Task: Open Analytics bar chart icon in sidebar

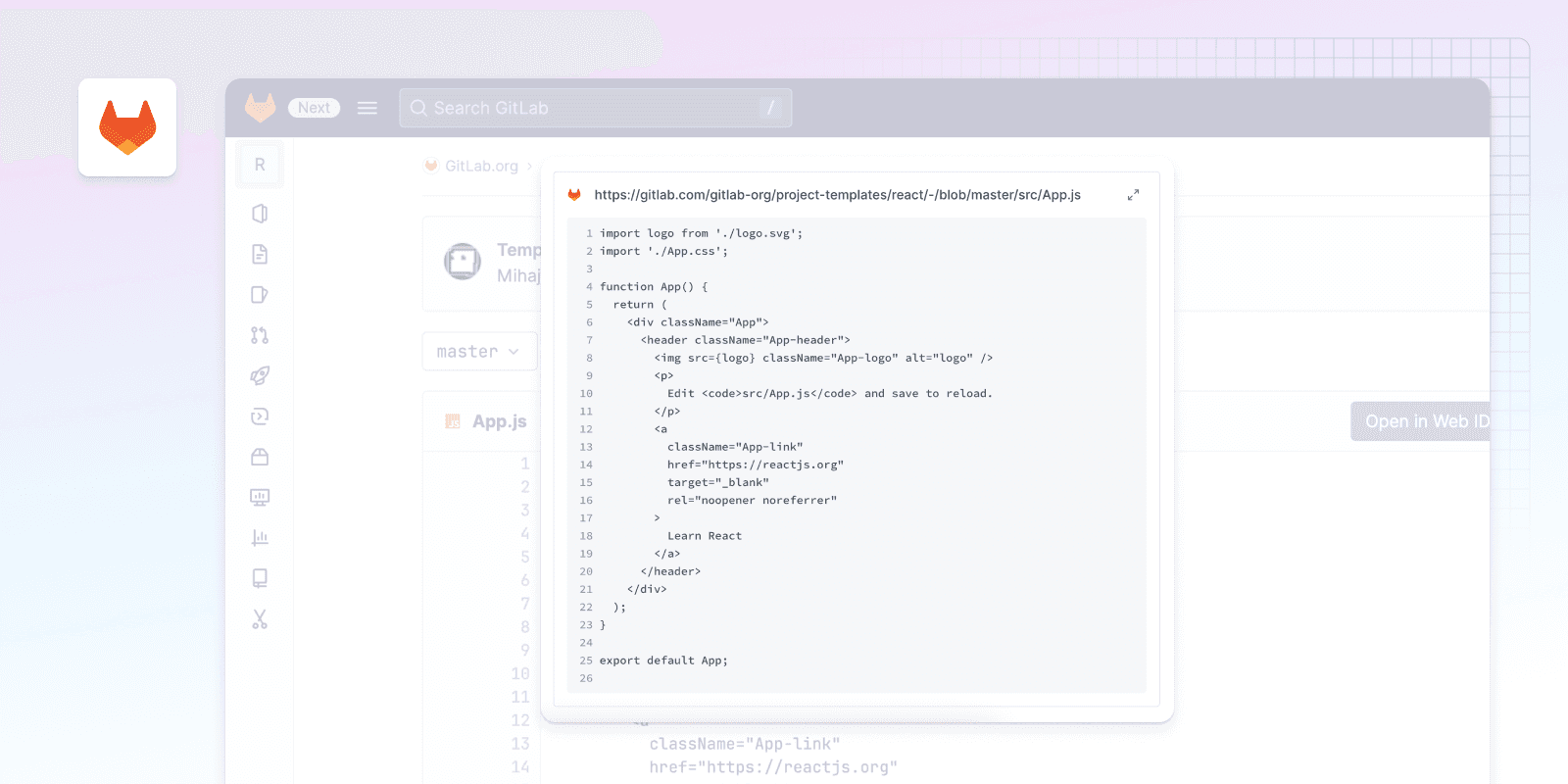Action: pyautogui.click(x=260, y=537)
